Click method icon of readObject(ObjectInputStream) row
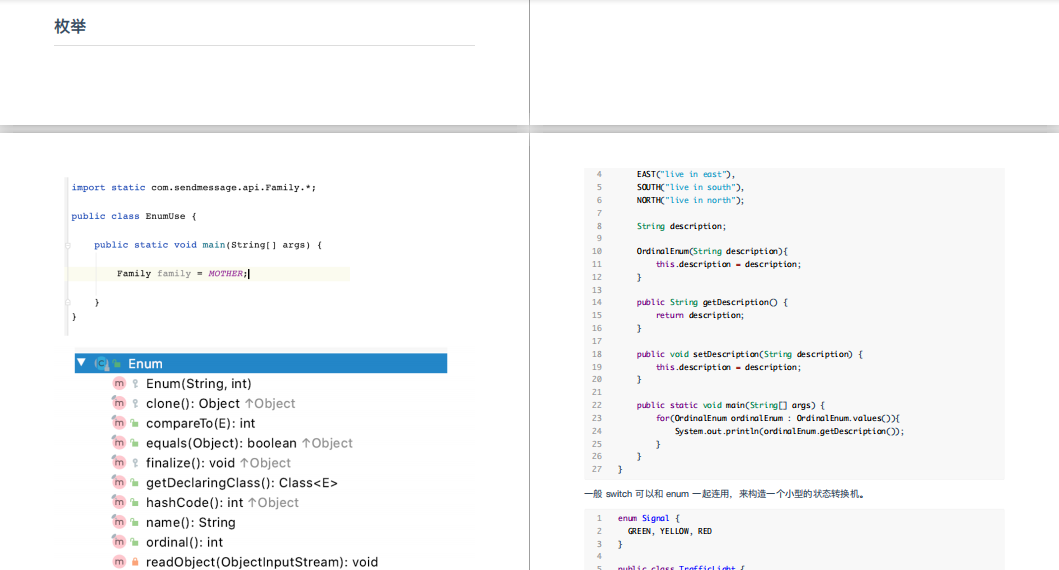This screenshot has height=570, width=1059. point(119,562)
